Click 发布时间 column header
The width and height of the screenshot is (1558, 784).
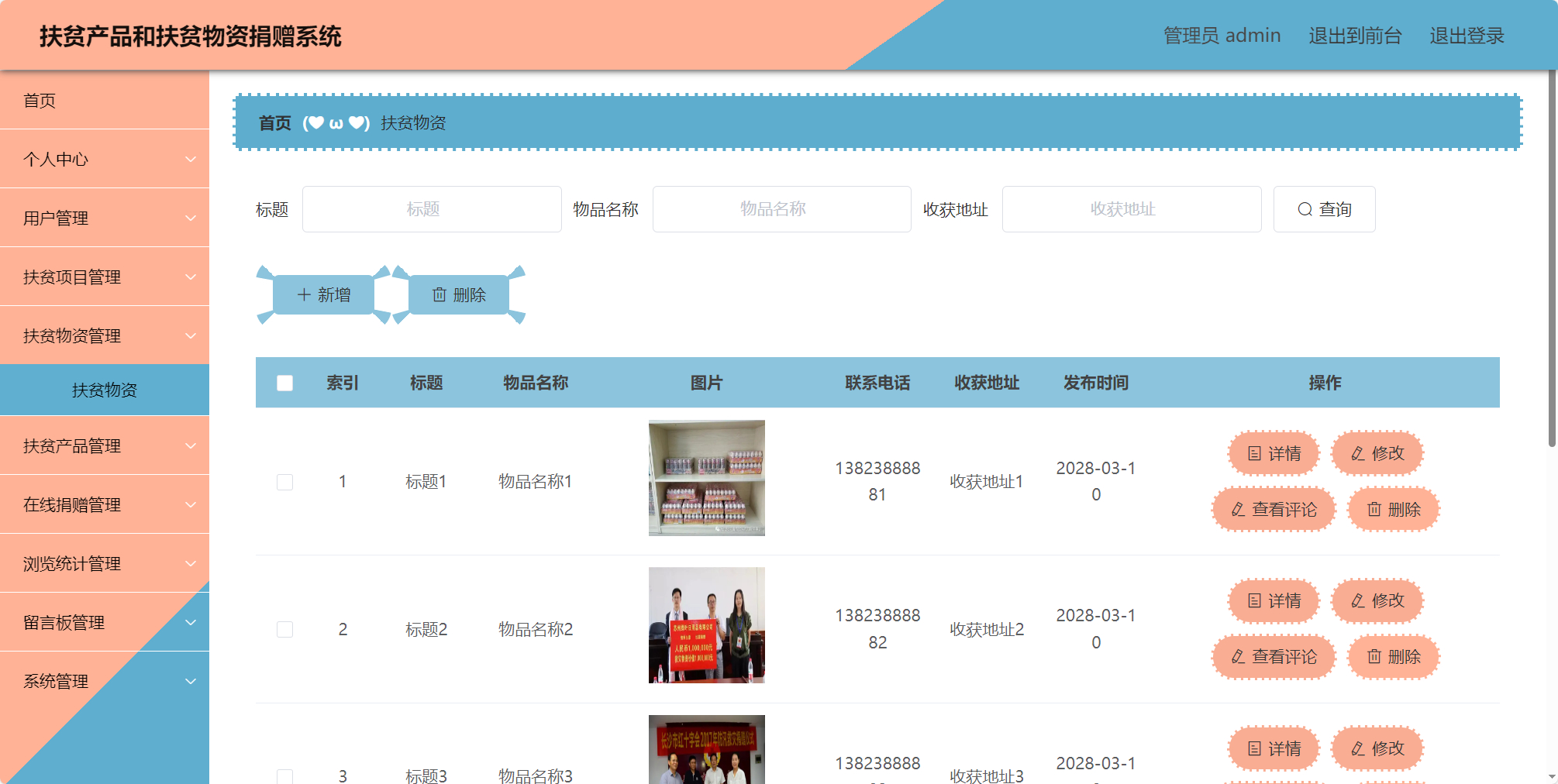[1096, 383]
